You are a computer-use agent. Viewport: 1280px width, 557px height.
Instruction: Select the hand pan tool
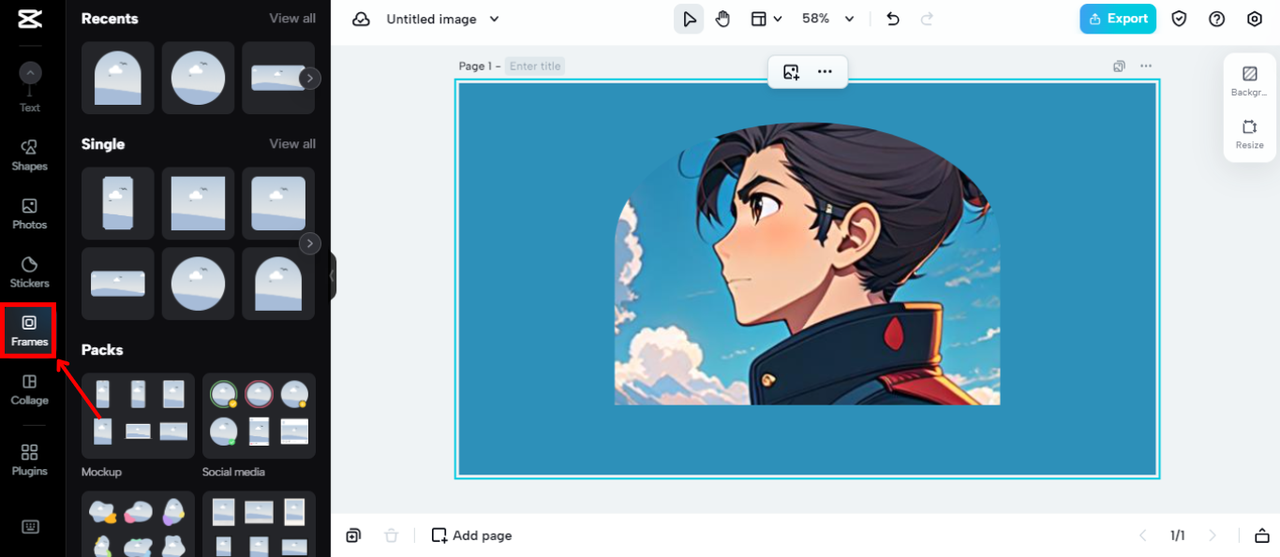coord(724,19)
